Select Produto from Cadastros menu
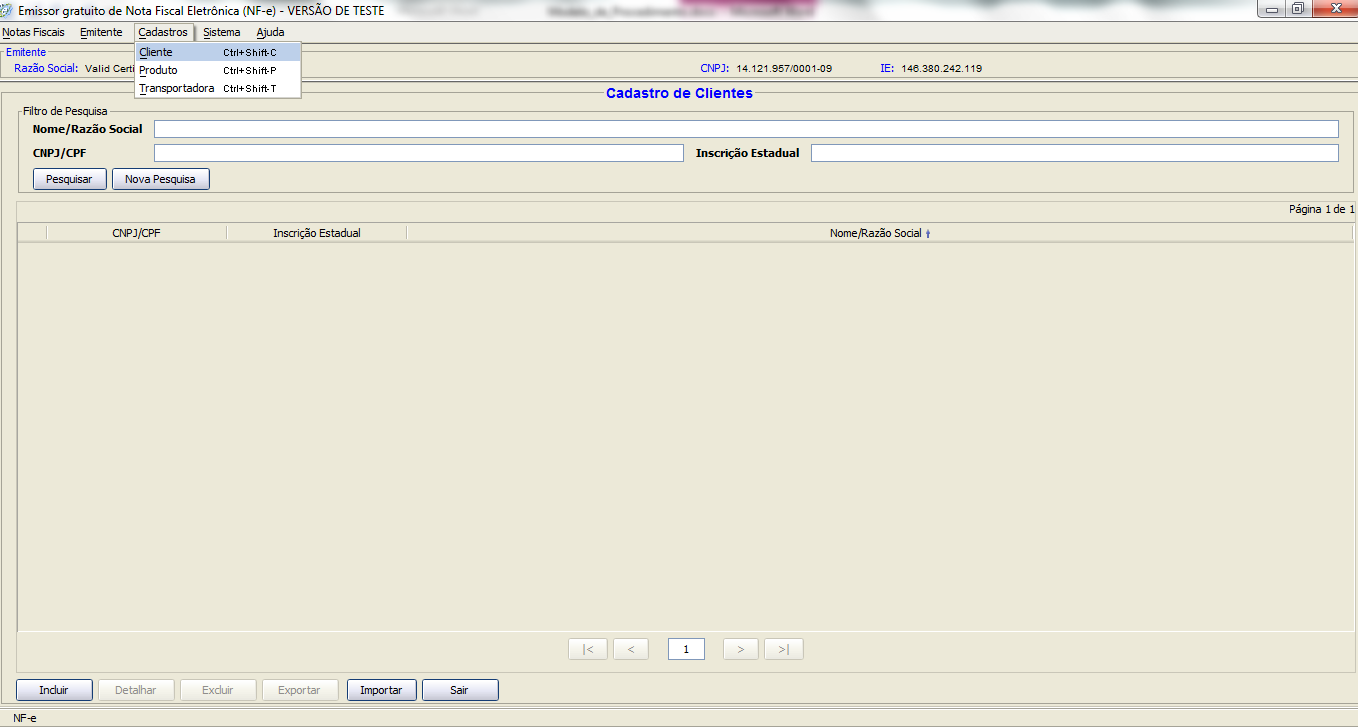This screenshot has height=728, width=1358. click(218, 70)
